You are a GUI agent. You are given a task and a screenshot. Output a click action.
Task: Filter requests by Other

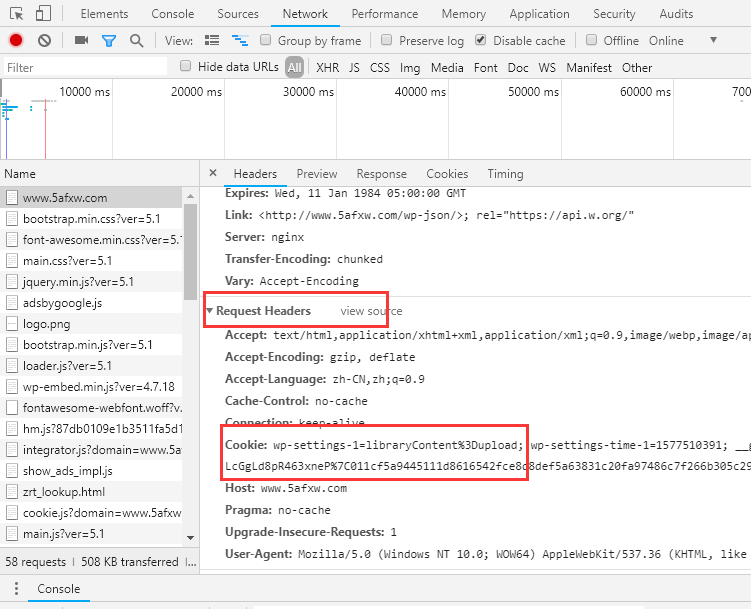click(637, 68)
